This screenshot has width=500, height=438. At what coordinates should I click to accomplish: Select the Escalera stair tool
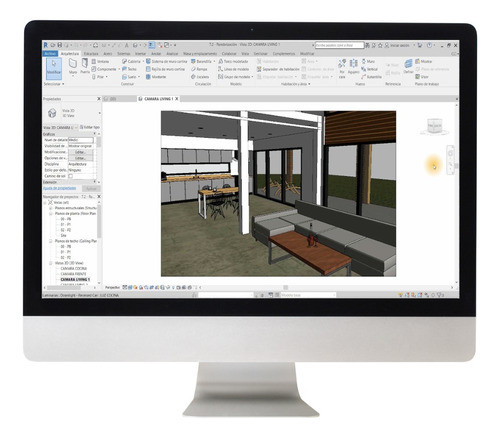coord(200,77)
